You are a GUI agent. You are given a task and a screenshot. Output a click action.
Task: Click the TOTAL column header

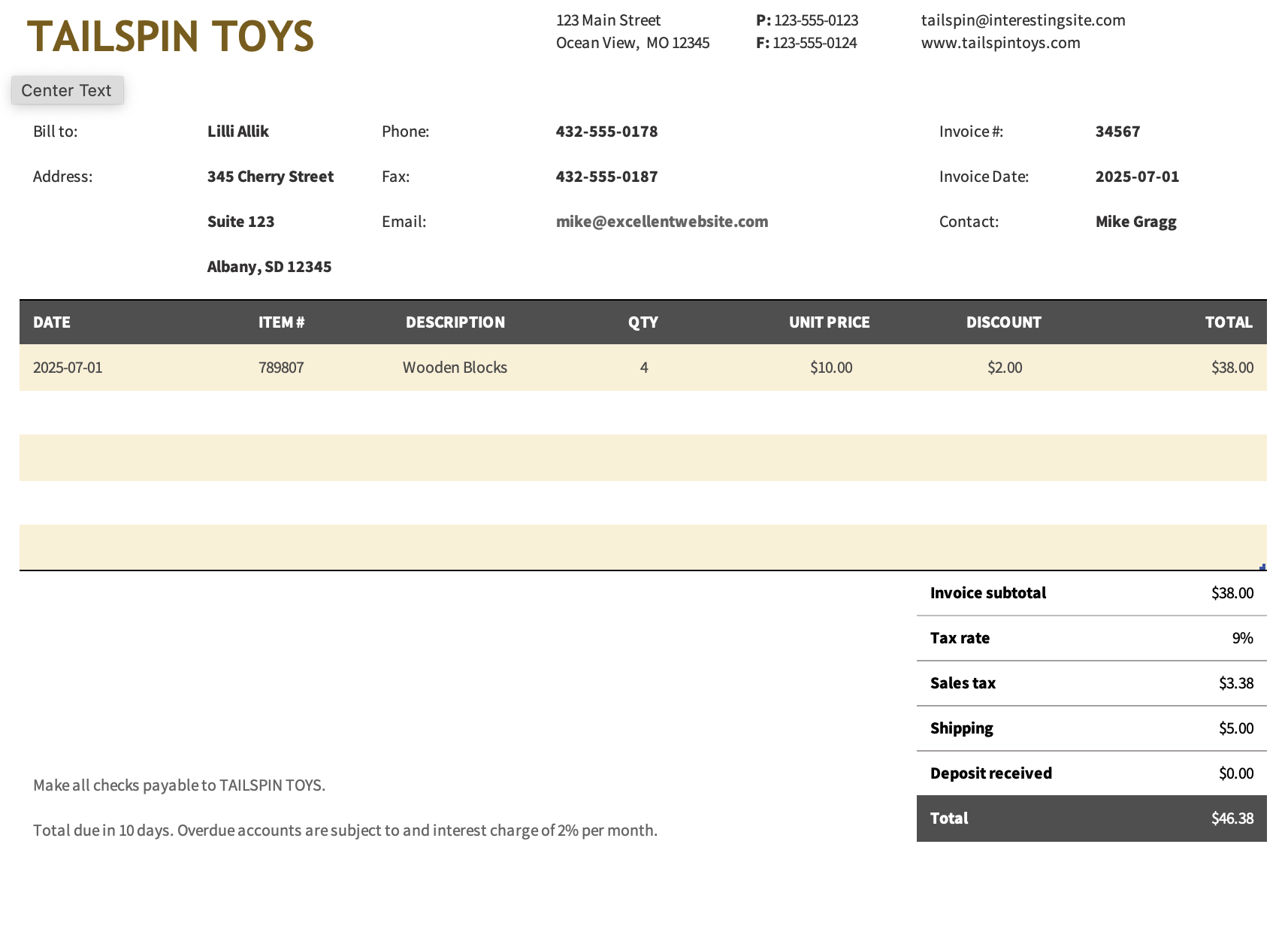(1229, 322)
